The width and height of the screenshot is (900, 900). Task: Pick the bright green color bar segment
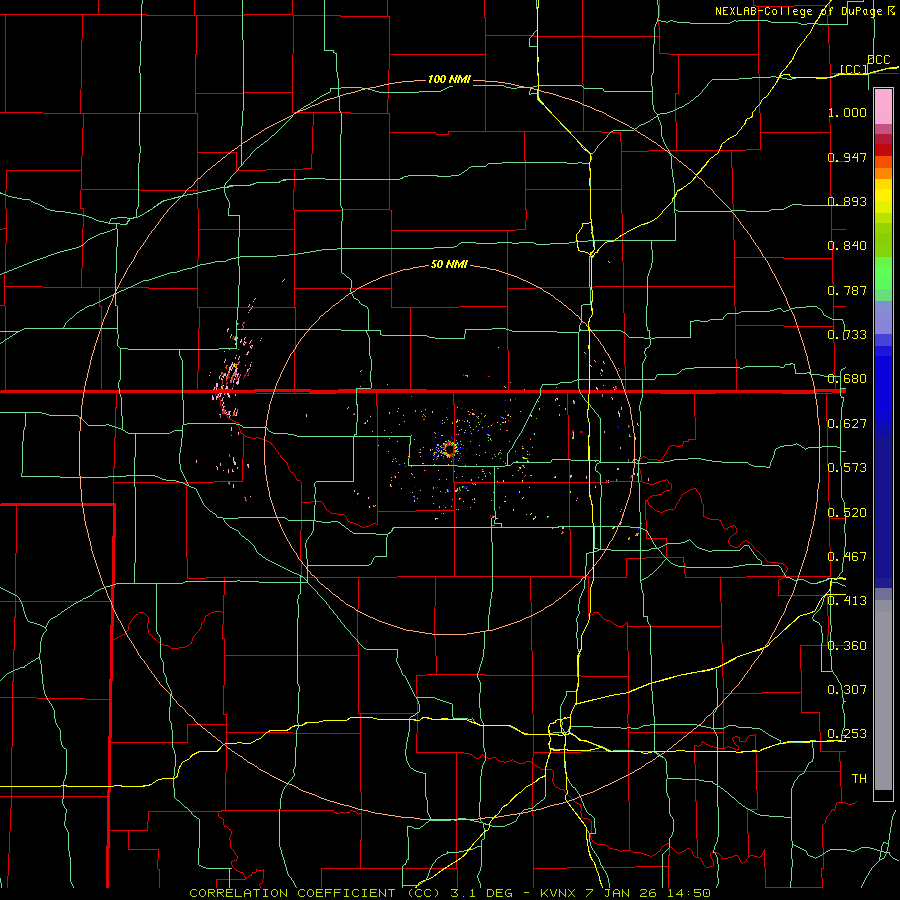883,273
